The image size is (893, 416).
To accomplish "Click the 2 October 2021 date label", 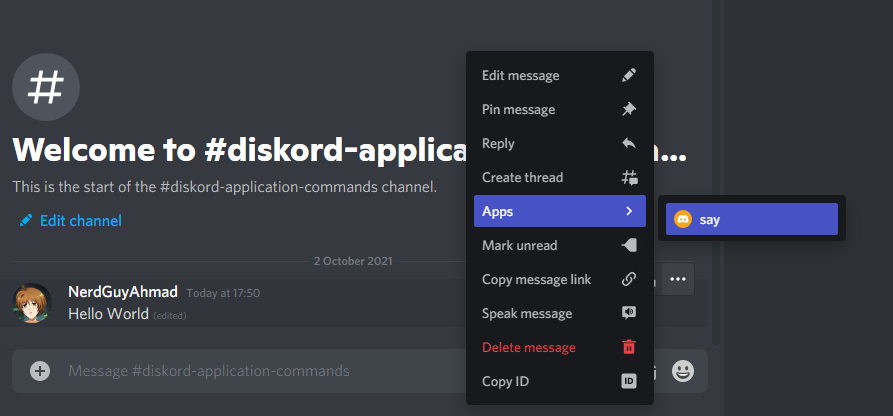I will click(353, 262).
